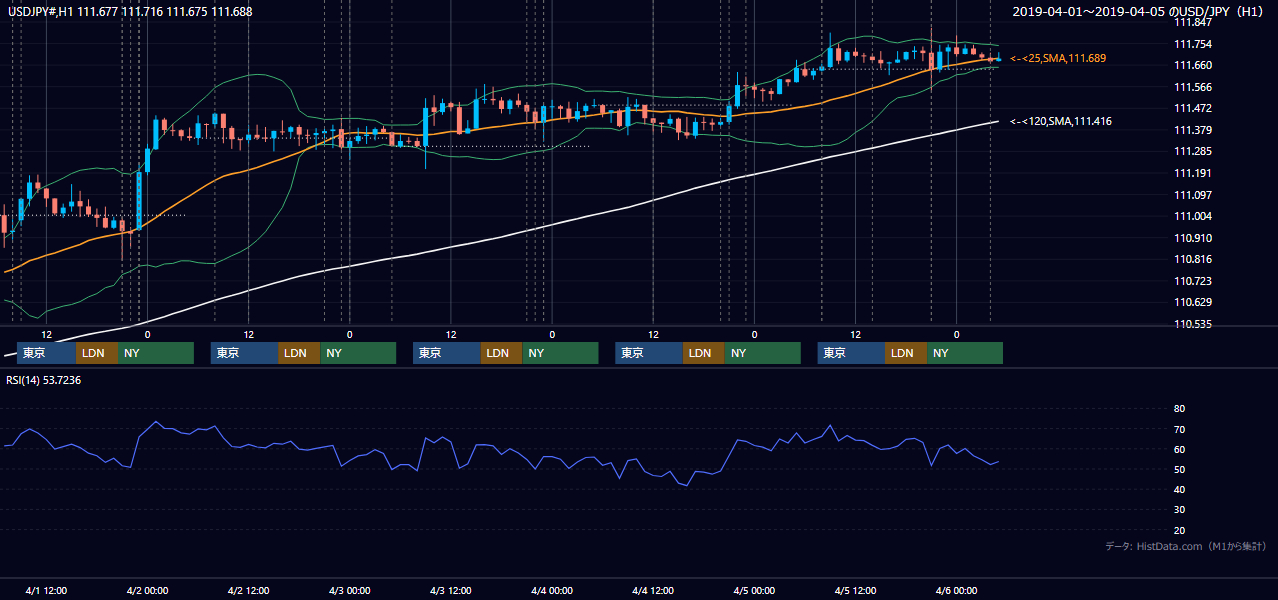Click the 2019-04-01～2019-04-05 USD/JPY chart title
Screen dimensions: 1278x600
tap(1139, 12)
